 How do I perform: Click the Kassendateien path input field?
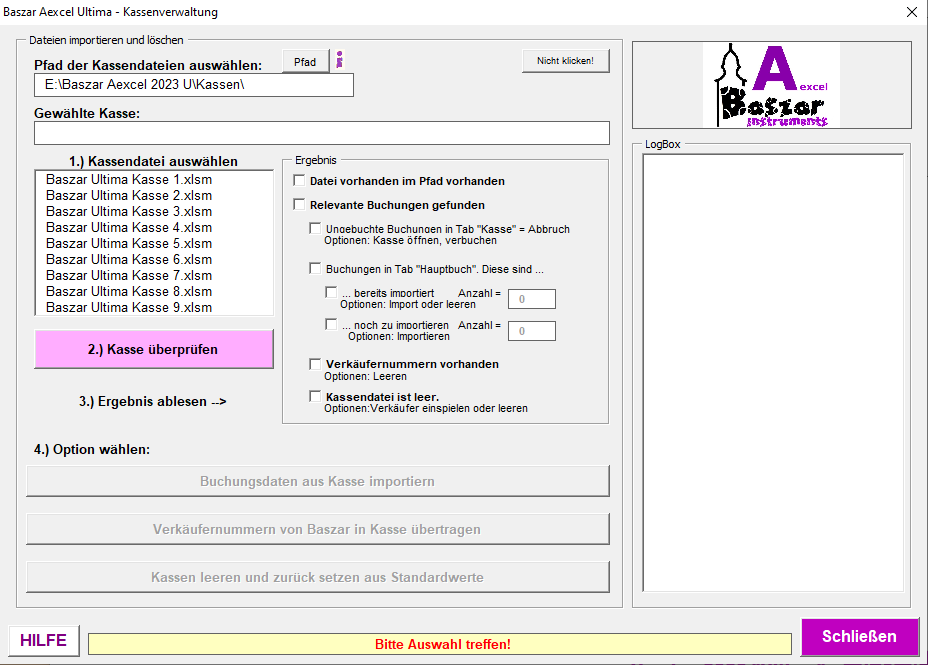pyautogui.click(x=194, y=85)
